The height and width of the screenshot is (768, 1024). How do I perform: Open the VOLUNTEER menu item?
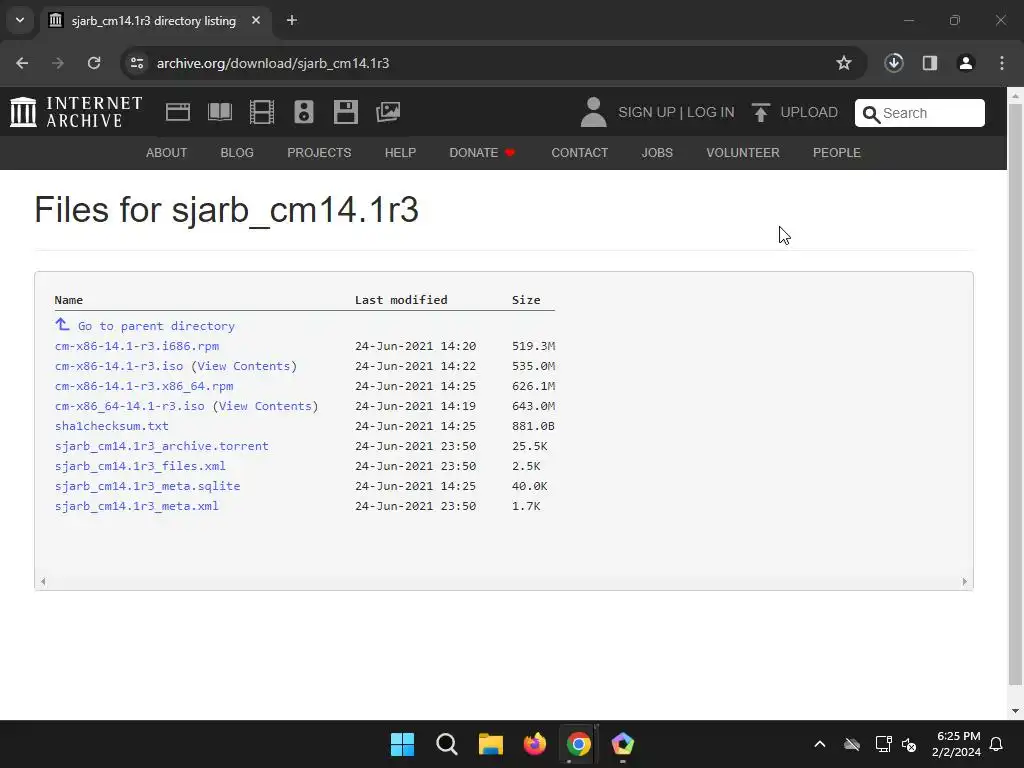tap(743, 153)
